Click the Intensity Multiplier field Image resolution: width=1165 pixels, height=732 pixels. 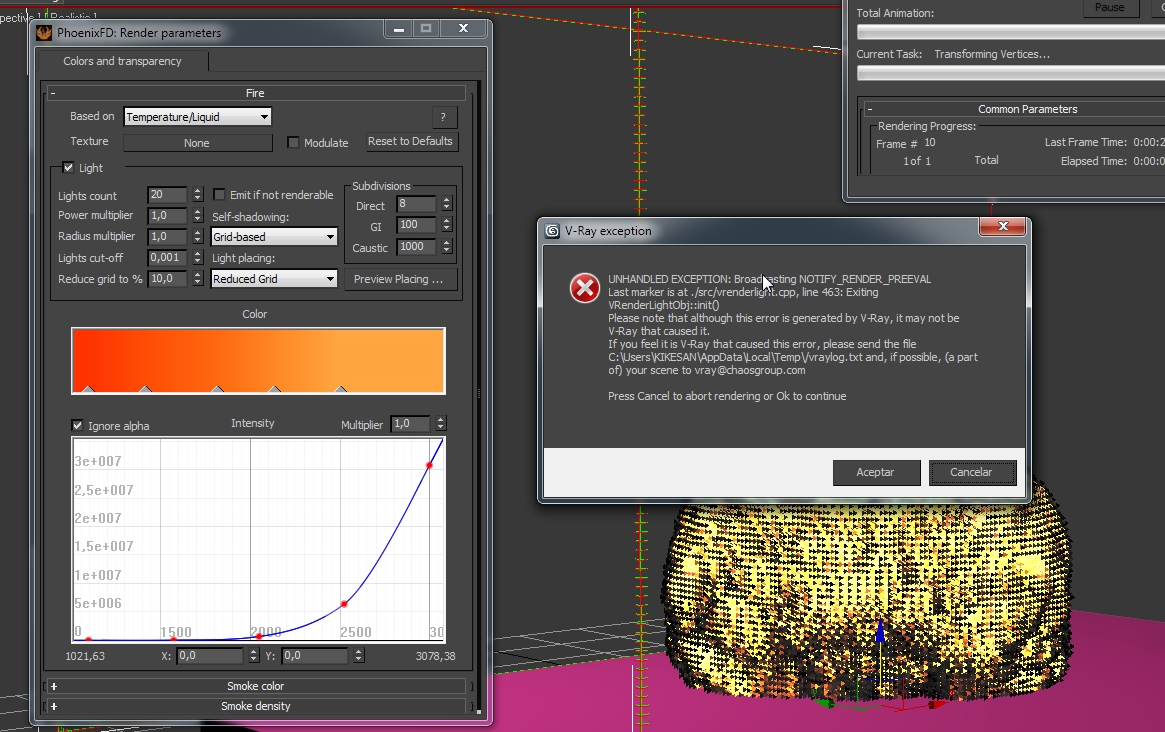[x=411, y=424]
